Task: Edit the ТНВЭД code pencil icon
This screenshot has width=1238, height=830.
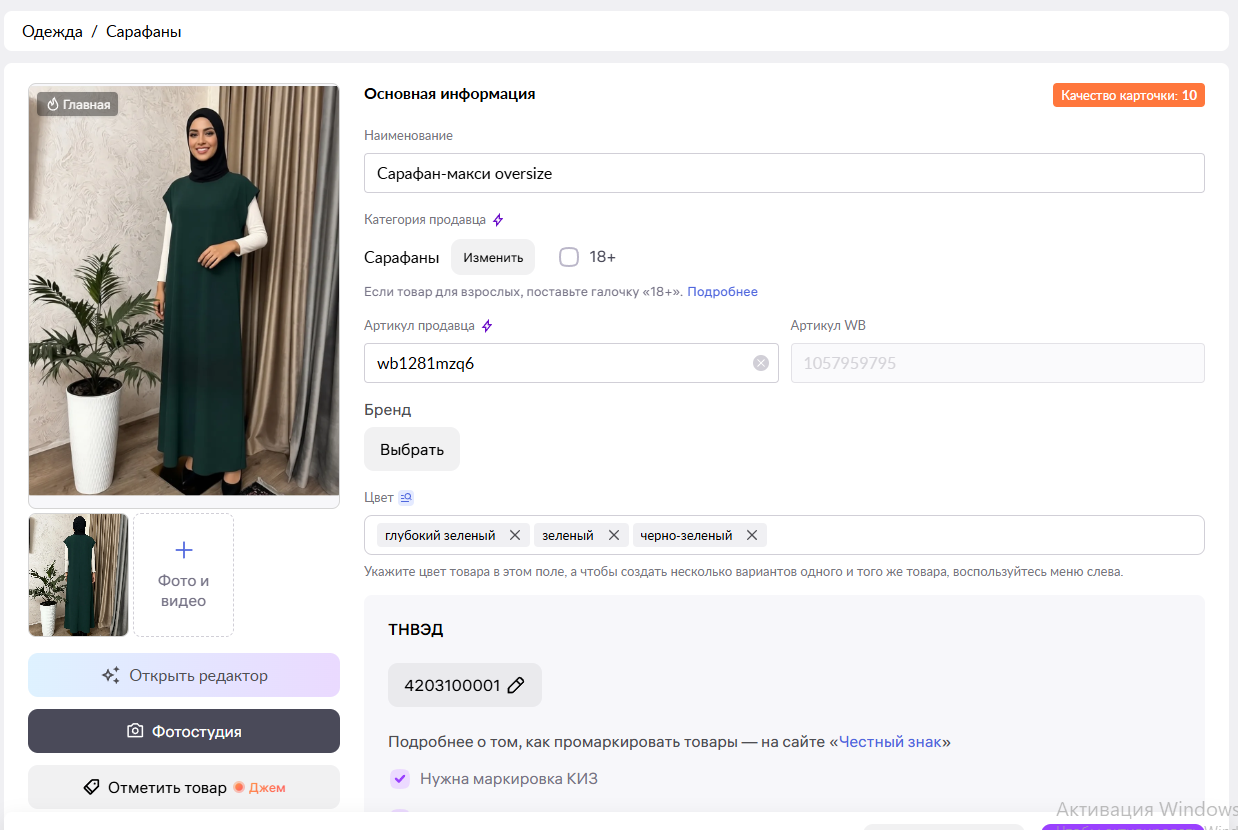Action: (x=516, y=685)
